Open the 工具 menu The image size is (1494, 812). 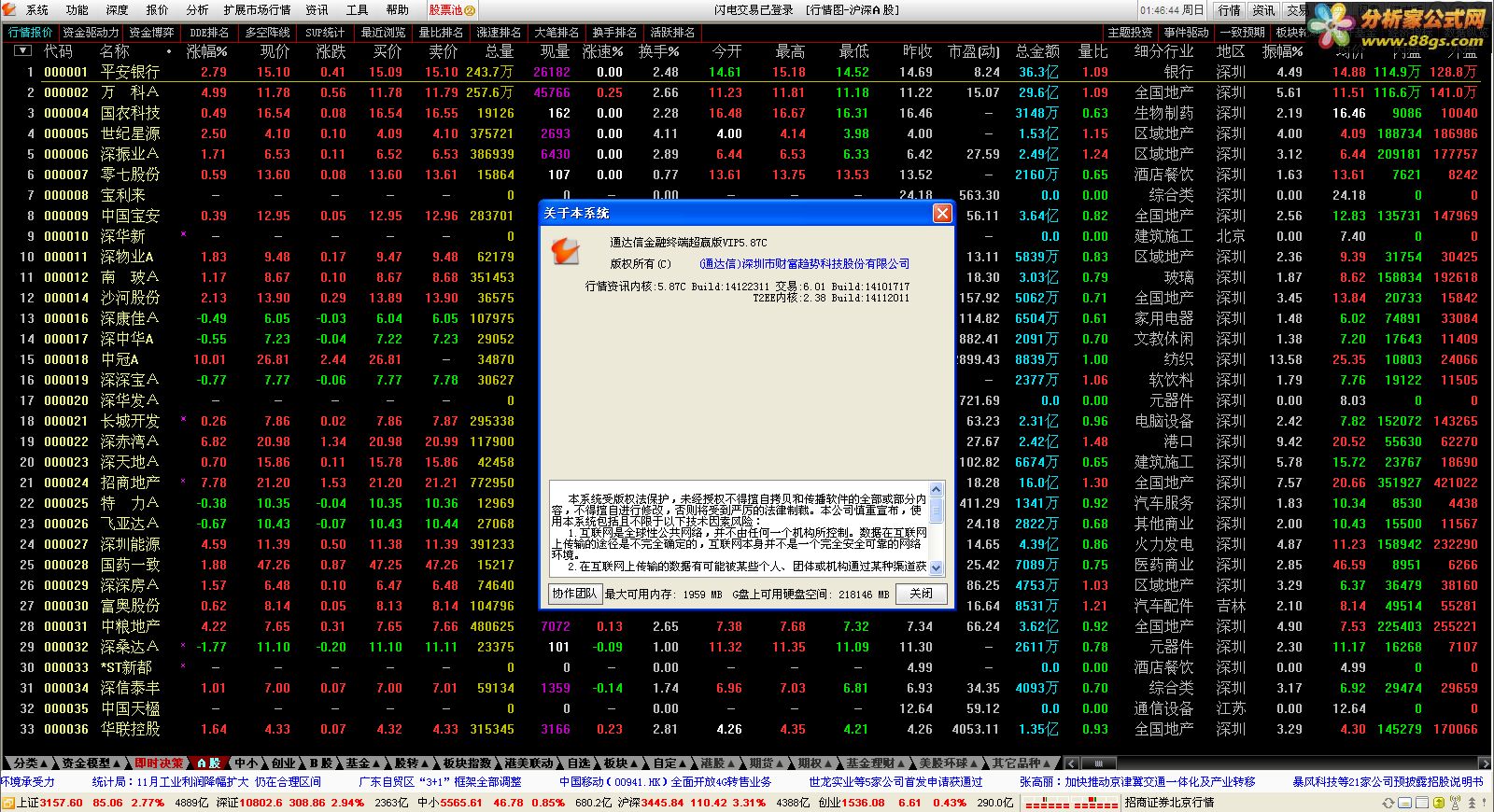coord(358,10)
